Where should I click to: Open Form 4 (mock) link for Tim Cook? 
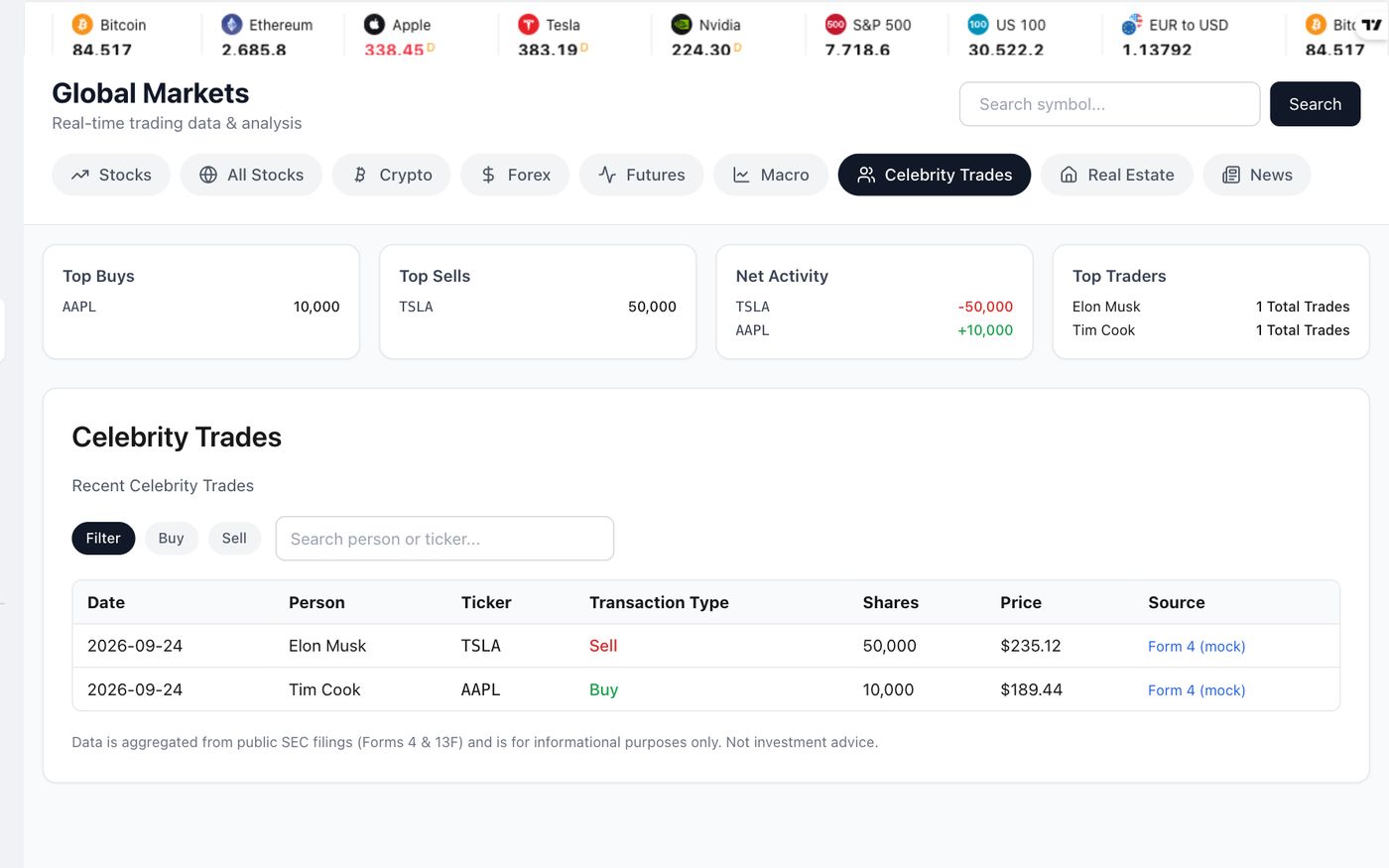(x=1197, y=690)
